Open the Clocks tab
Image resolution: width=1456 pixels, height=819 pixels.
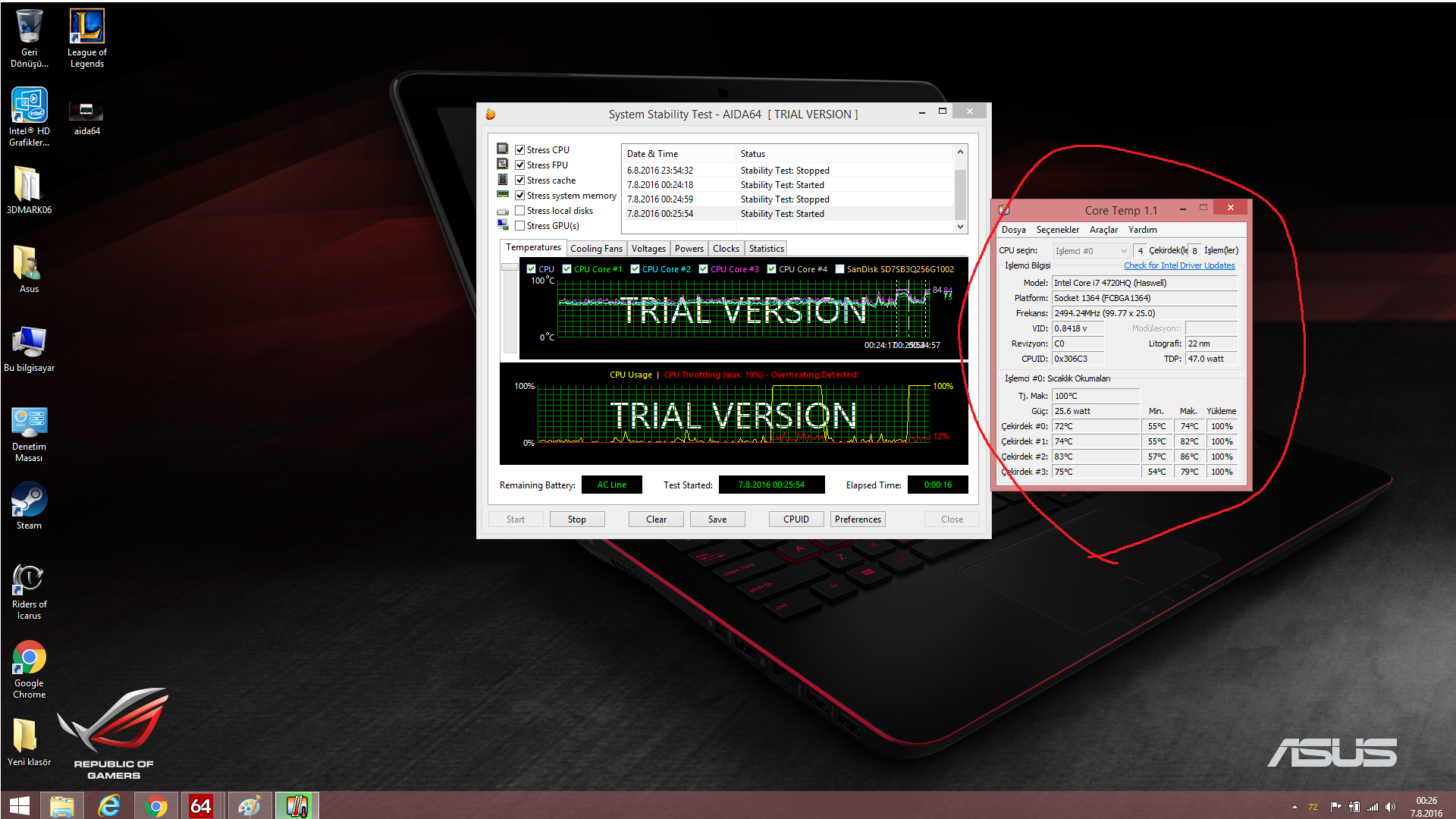point(726,249)
